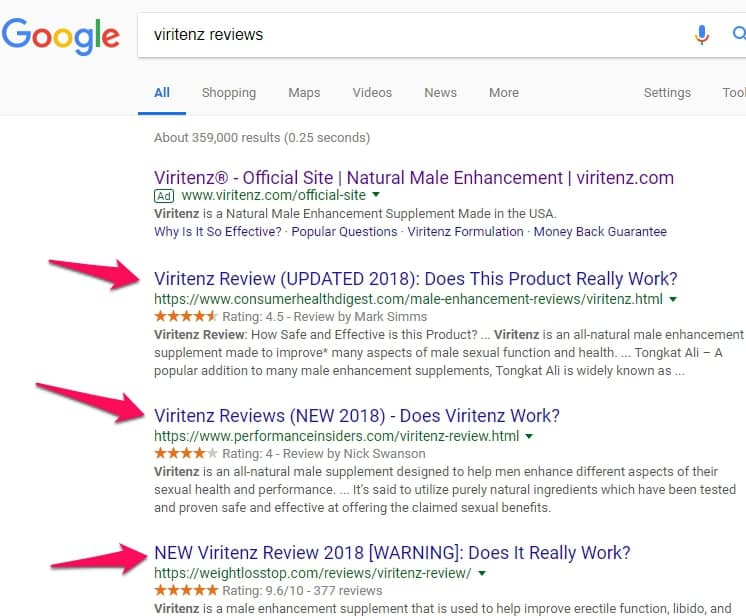The height and width of the screenshot is (616, 746).
Task: Click the consumerhealthdigest.com URL text
Action: coord(408,299)
